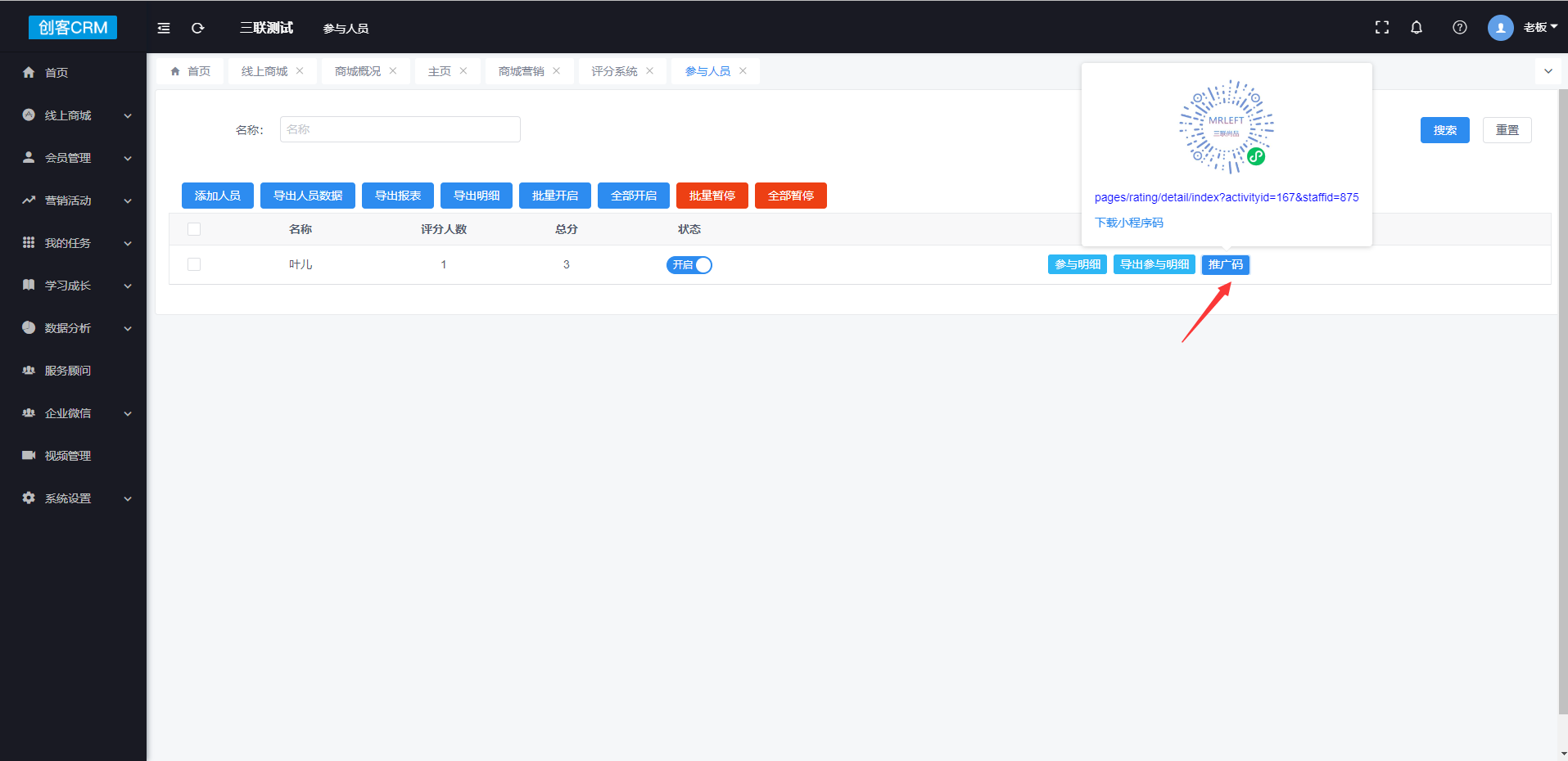Click the 搜索 button
Viewport: 1568px width, 761px height.
point(1445,130)
